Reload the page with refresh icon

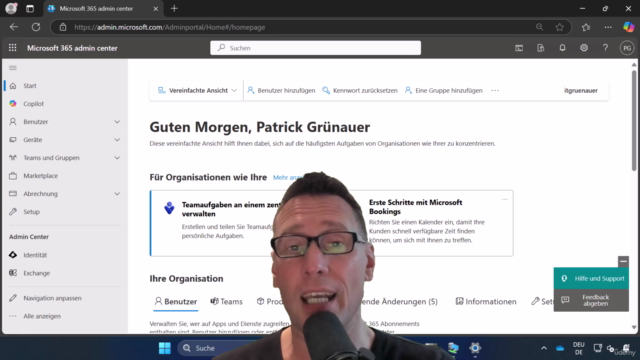36,27
